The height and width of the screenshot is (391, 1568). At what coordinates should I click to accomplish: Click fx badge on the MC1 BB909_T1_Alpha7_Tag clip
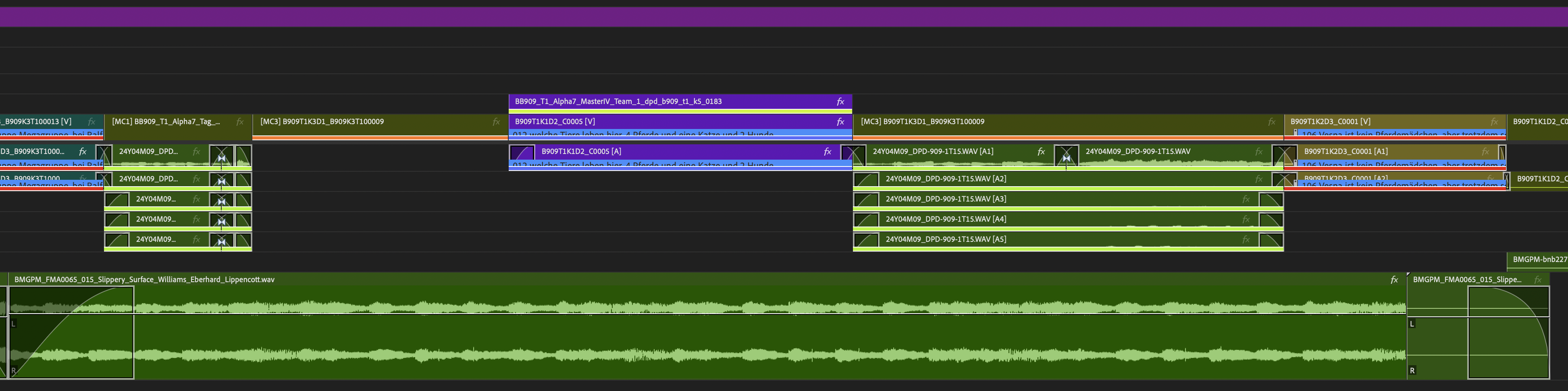239,121
